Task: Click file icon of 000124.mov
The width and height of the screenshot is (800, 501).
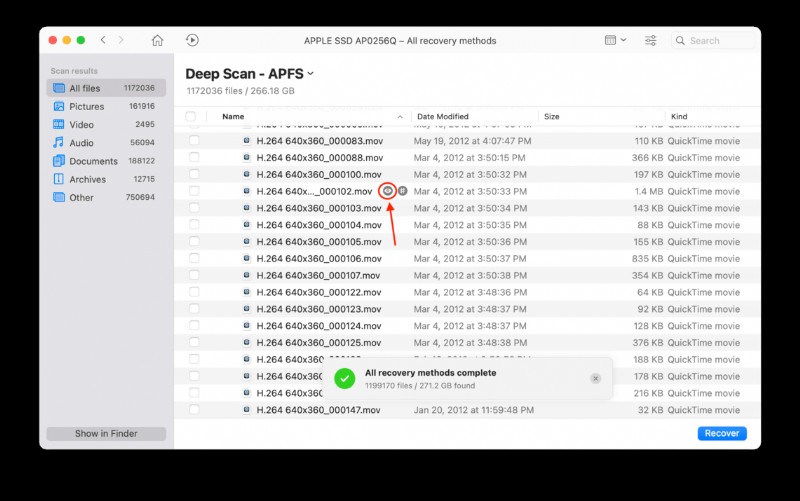Action: 246,325
